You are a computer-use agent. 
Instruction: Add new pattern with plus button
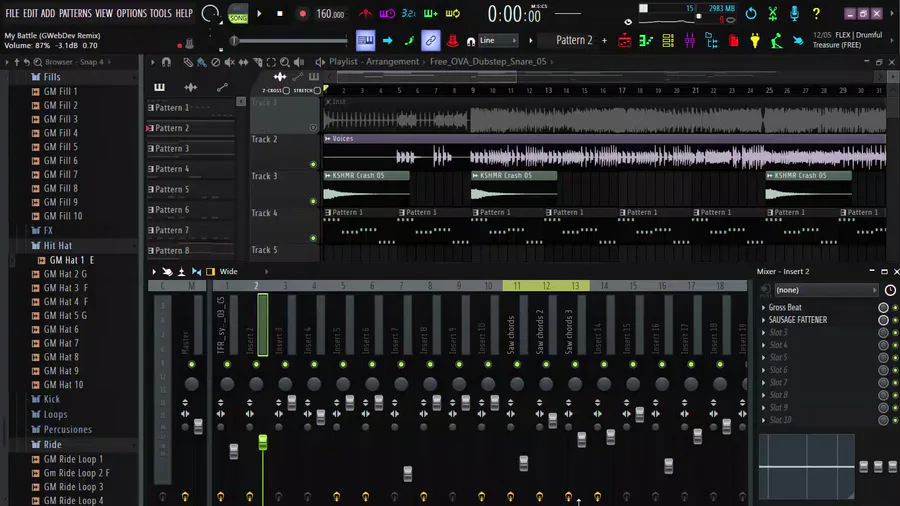pos(604,40)
